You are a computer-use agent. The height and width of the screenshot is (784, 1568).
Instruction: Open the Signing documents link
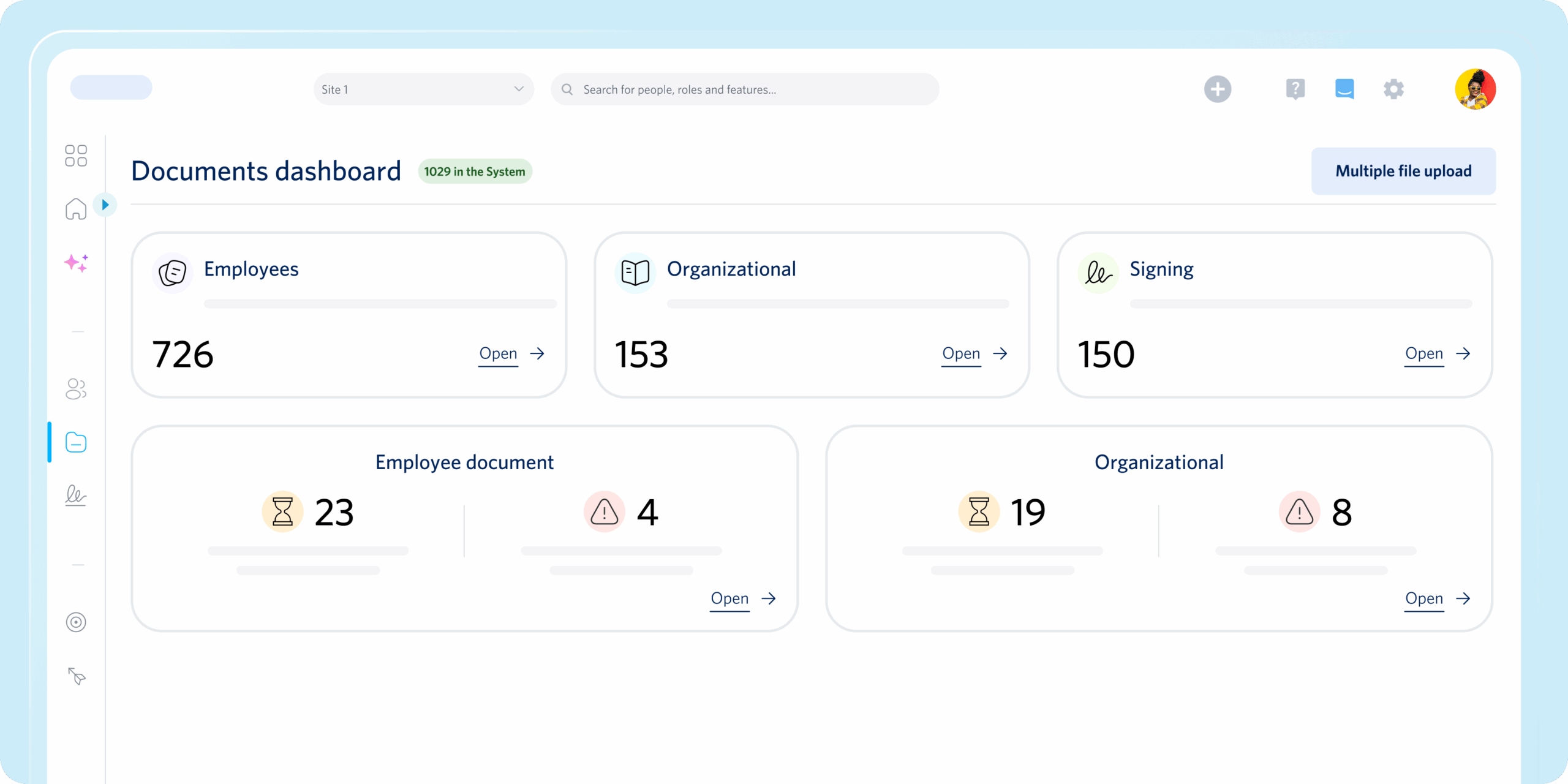click(1424, 353)
